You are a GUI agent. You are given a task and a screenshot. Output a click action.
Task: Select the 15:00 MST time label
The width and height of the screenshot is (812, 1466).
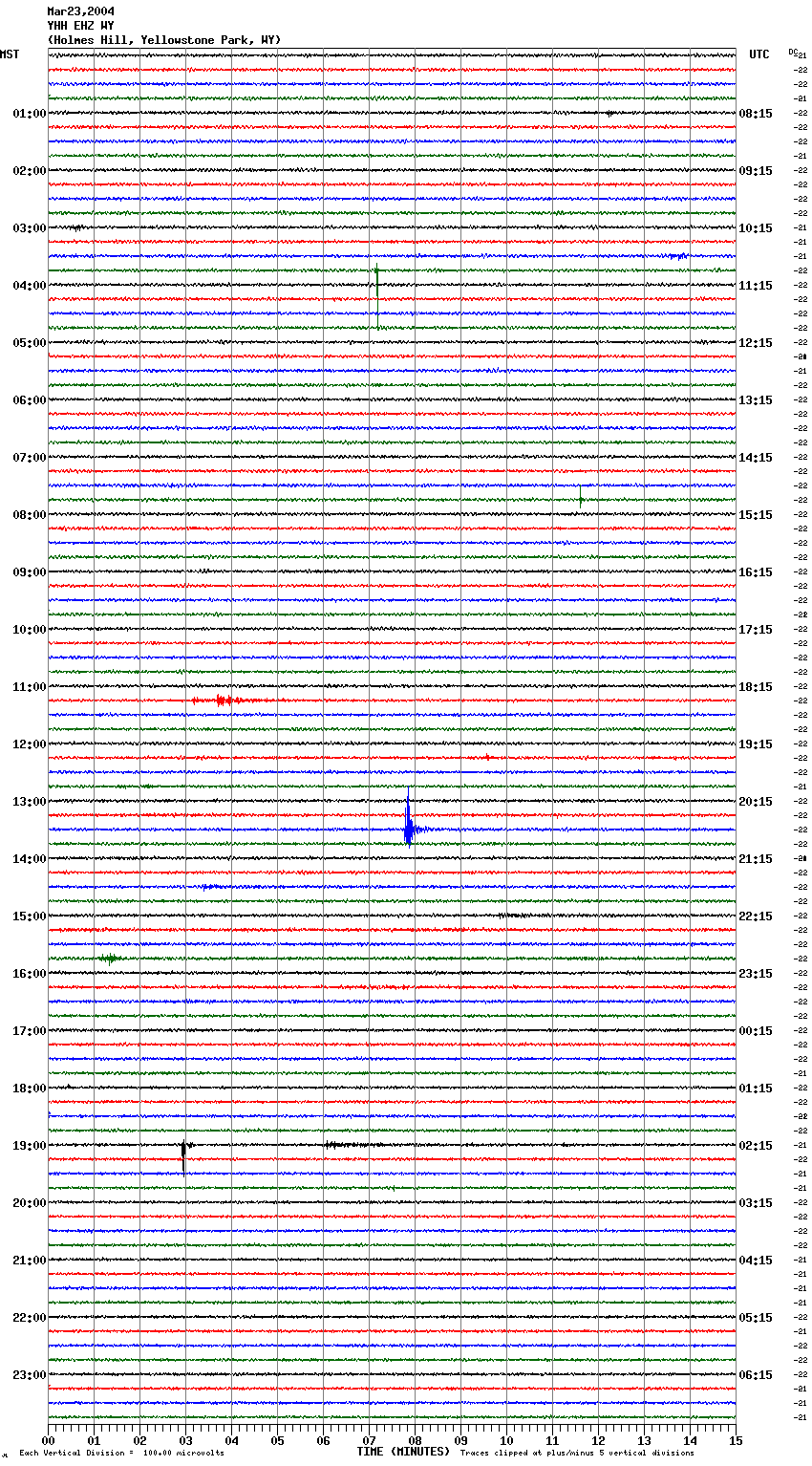click(30, 916)
